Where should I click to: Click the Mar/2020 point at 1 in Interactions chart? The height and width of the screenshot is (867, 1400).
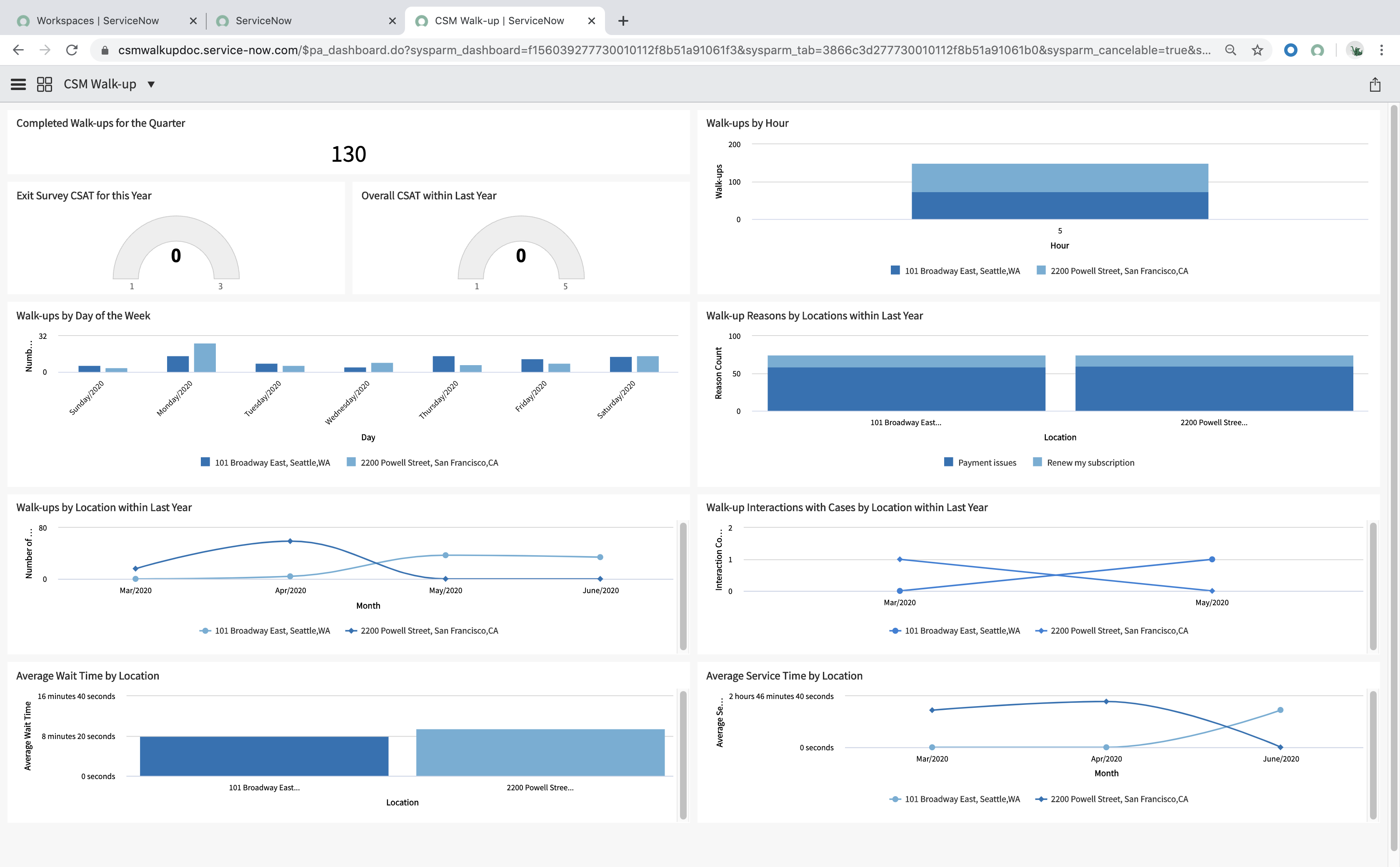coord(900,559)
